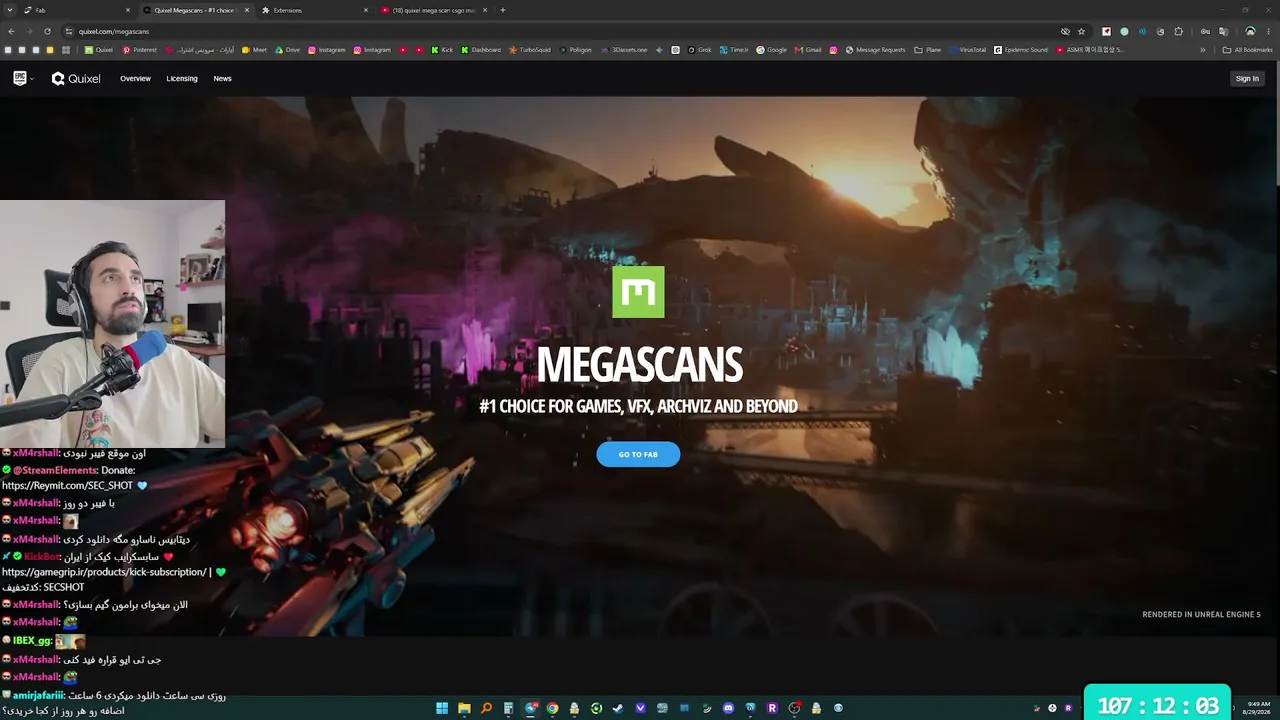Open the TurboSquid bookmark
Viewport: 1280px width, 720px height.
tap(530, 50)
